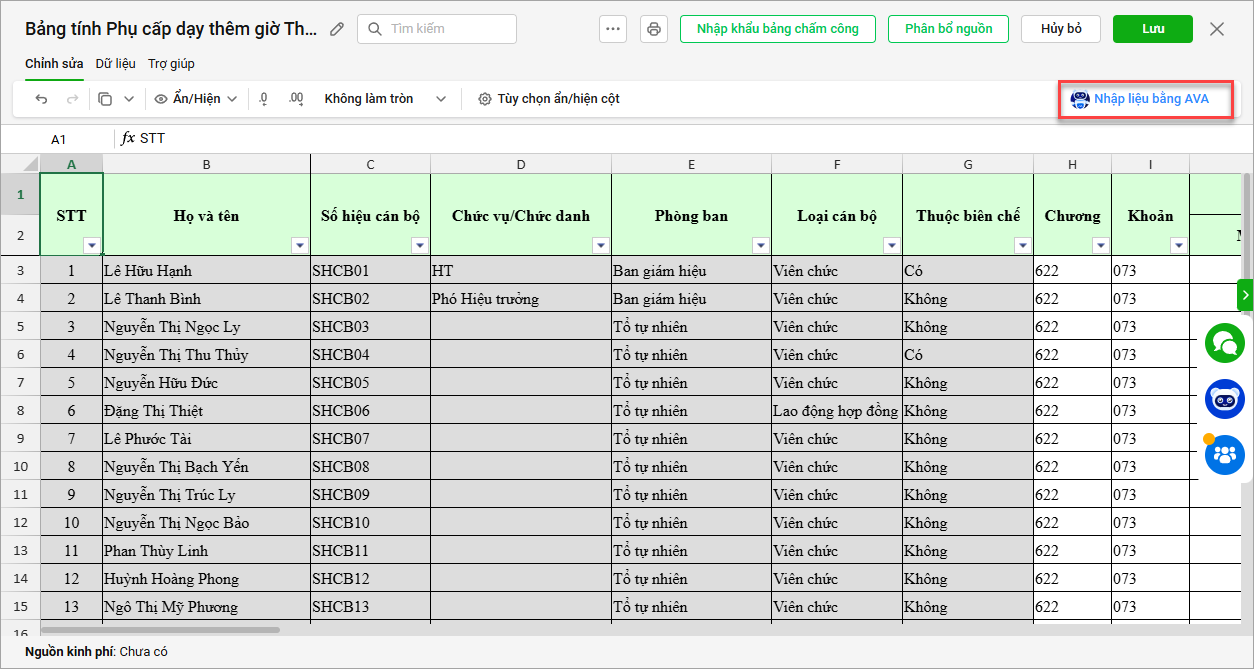This screenshot has width=1254, height=669.
Task: Click the blue community people icon
Action: pos(1225,455)
